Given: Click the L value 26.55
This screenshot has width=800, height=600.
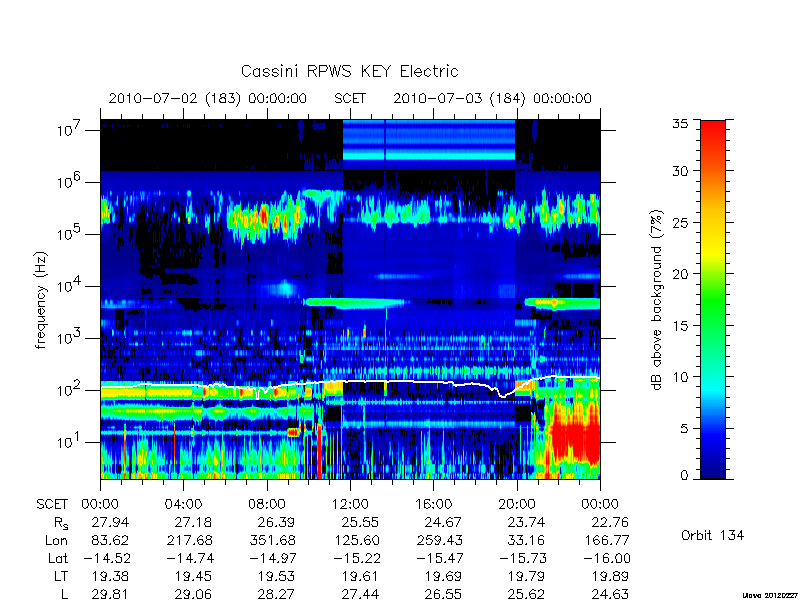Looking at the screenshot, I should [443, 594].
